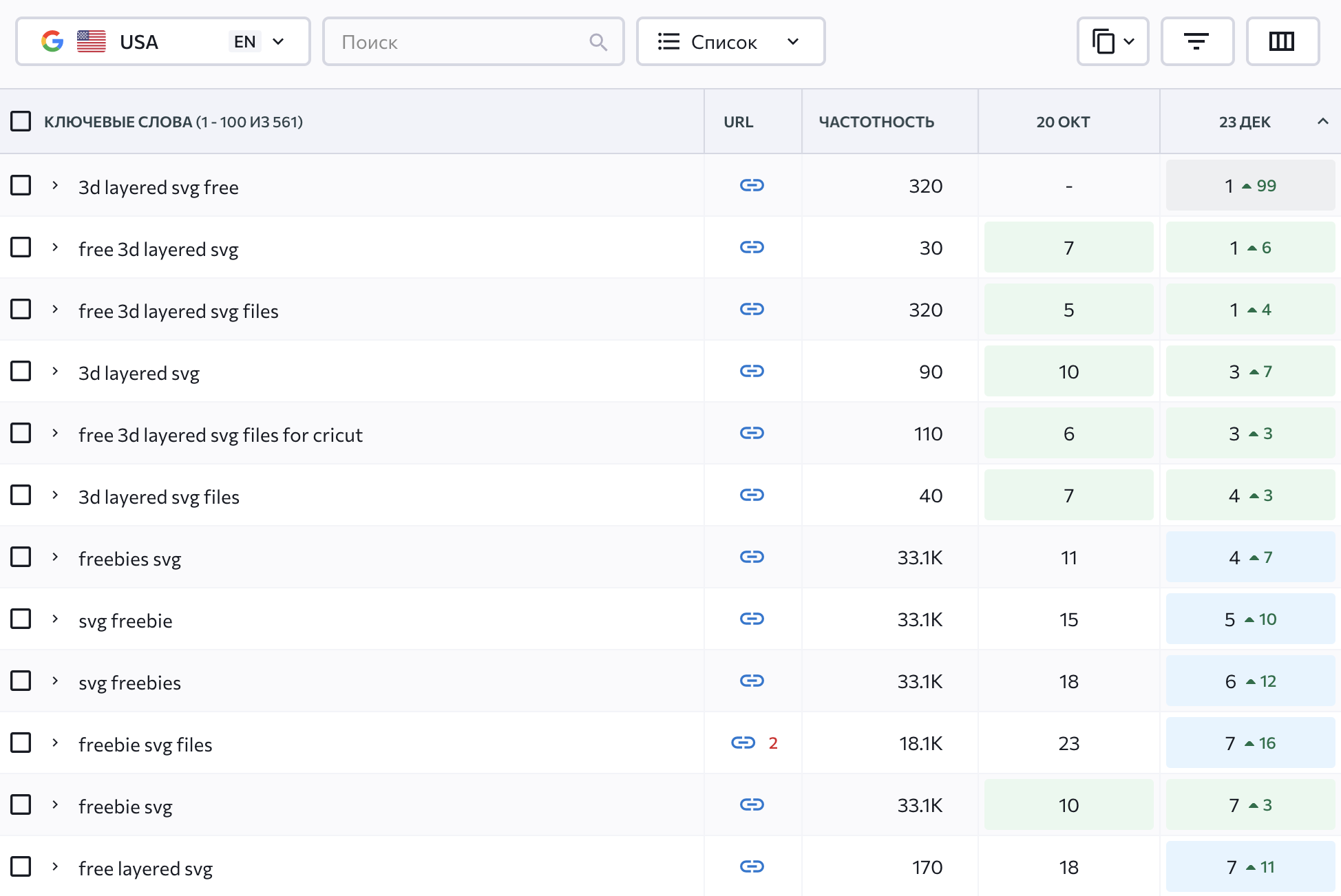
Task: Open the filter options icon
Action: 1196,42
